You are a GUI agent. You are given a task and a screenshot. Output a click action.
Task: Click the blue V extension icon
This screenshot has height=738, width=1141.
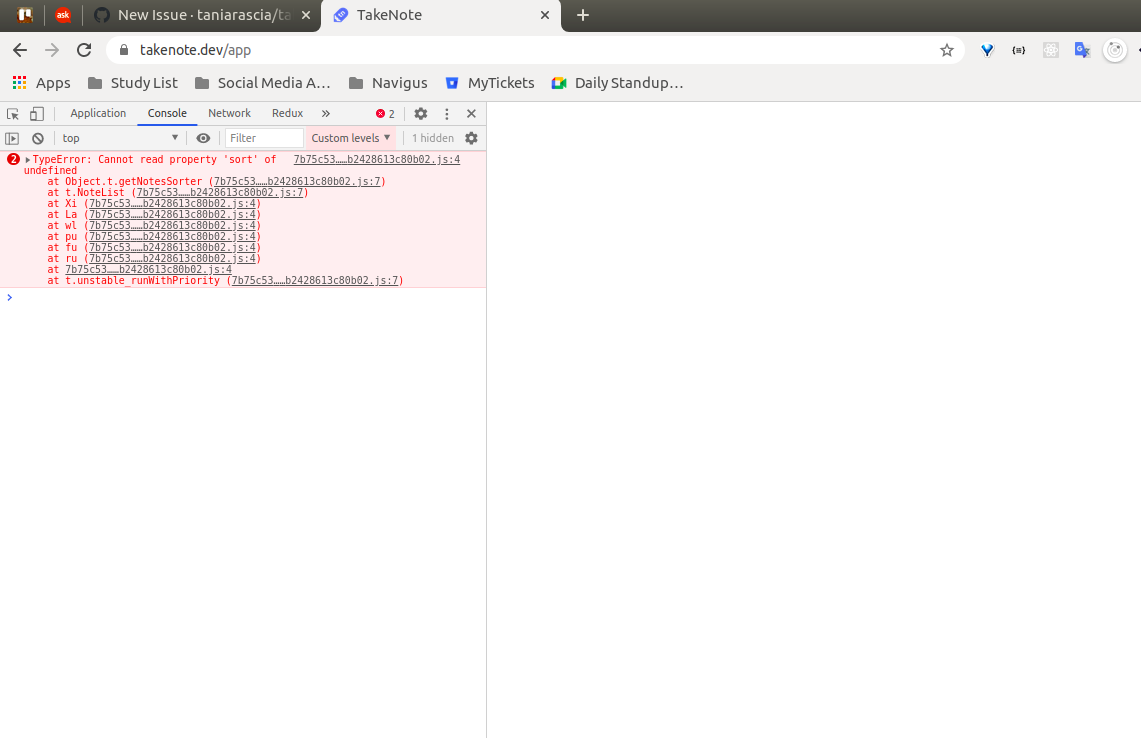[986, 49]
